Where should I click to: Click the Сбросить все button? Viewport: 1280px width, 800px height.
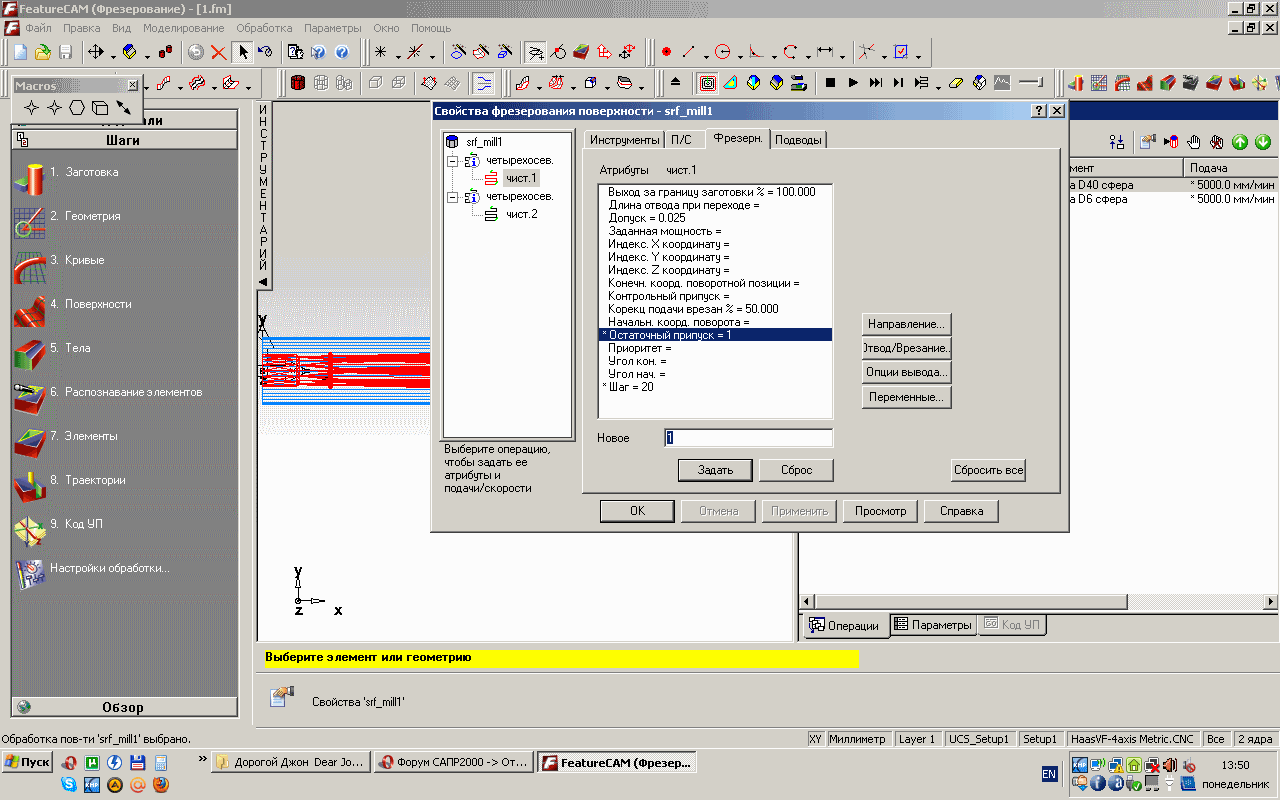(x=988, y=470)
